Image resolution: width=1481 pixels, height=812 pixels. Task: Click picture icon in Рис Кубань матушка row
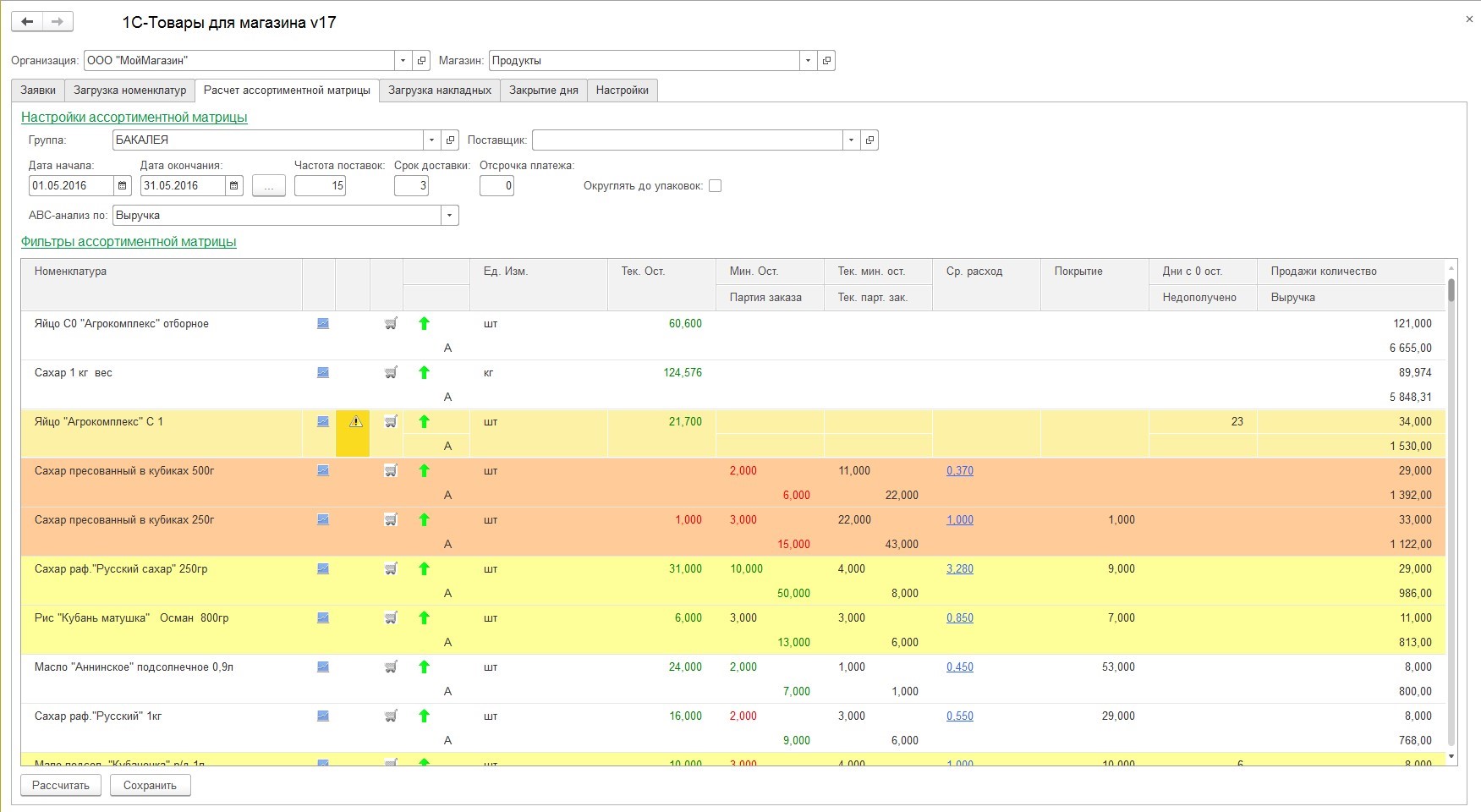[323, 617]
